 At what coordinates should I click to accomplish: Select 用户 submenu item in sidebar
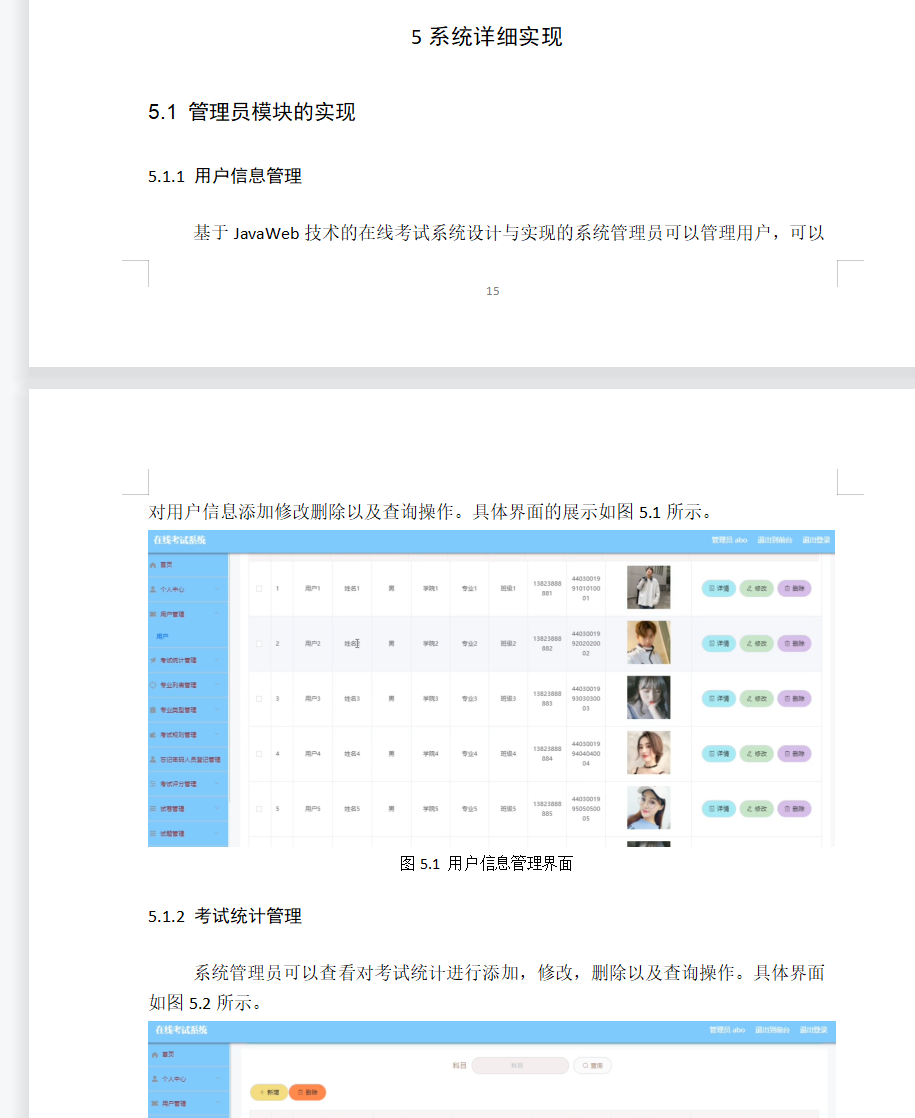coord(162,636)
